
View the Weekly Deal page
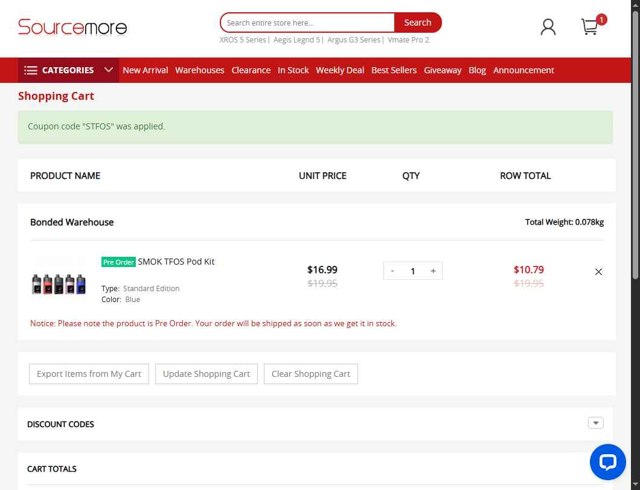(340, 70)
